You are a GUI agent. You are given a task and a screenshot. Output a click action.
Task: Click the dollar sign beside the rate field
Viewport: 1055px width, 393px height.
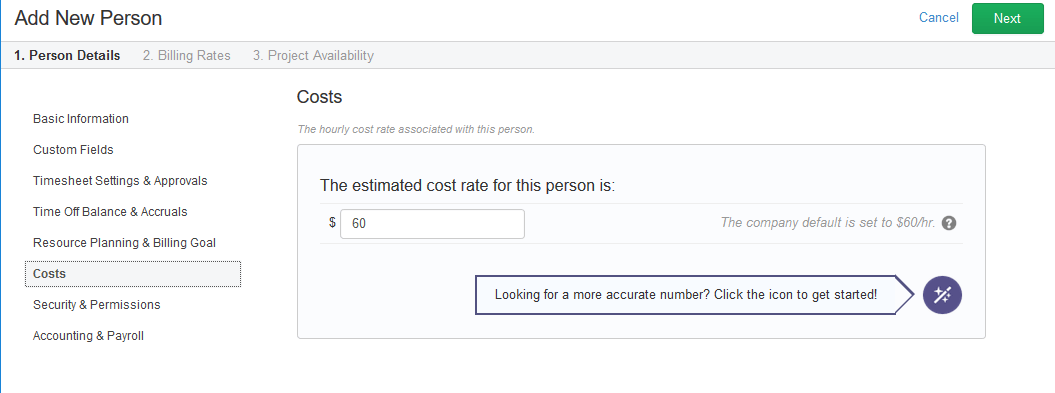click(x=332, y=223)
